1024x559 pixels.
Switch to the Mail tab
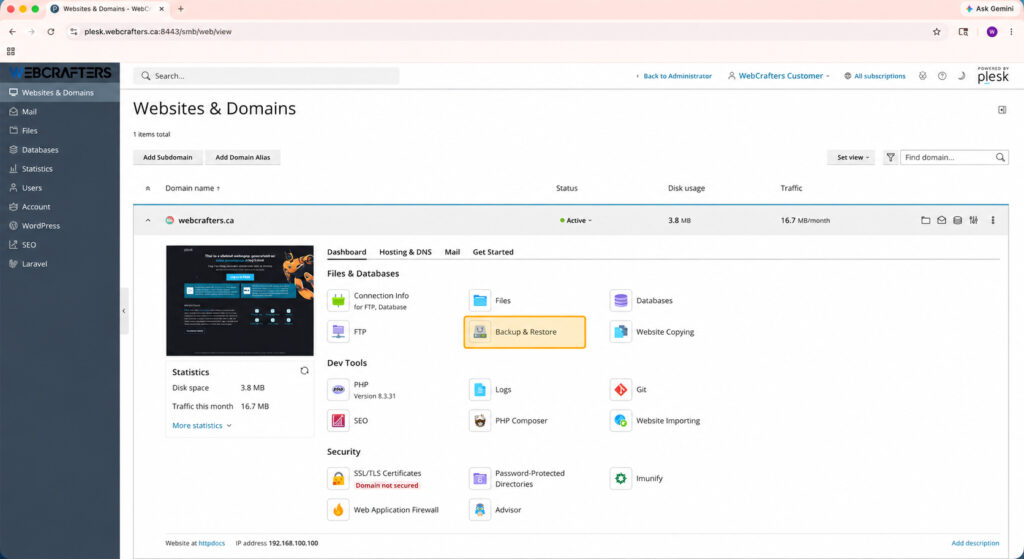pos(452,252)
